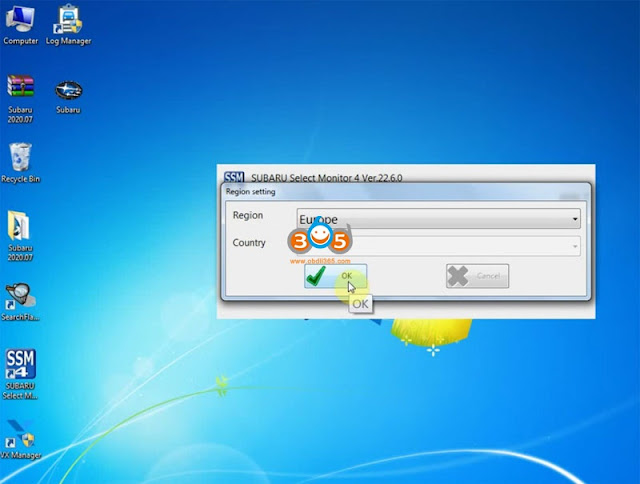640x484 pixels.
Task: Cancel the Region setting dialog
Action: coord(477,276)
